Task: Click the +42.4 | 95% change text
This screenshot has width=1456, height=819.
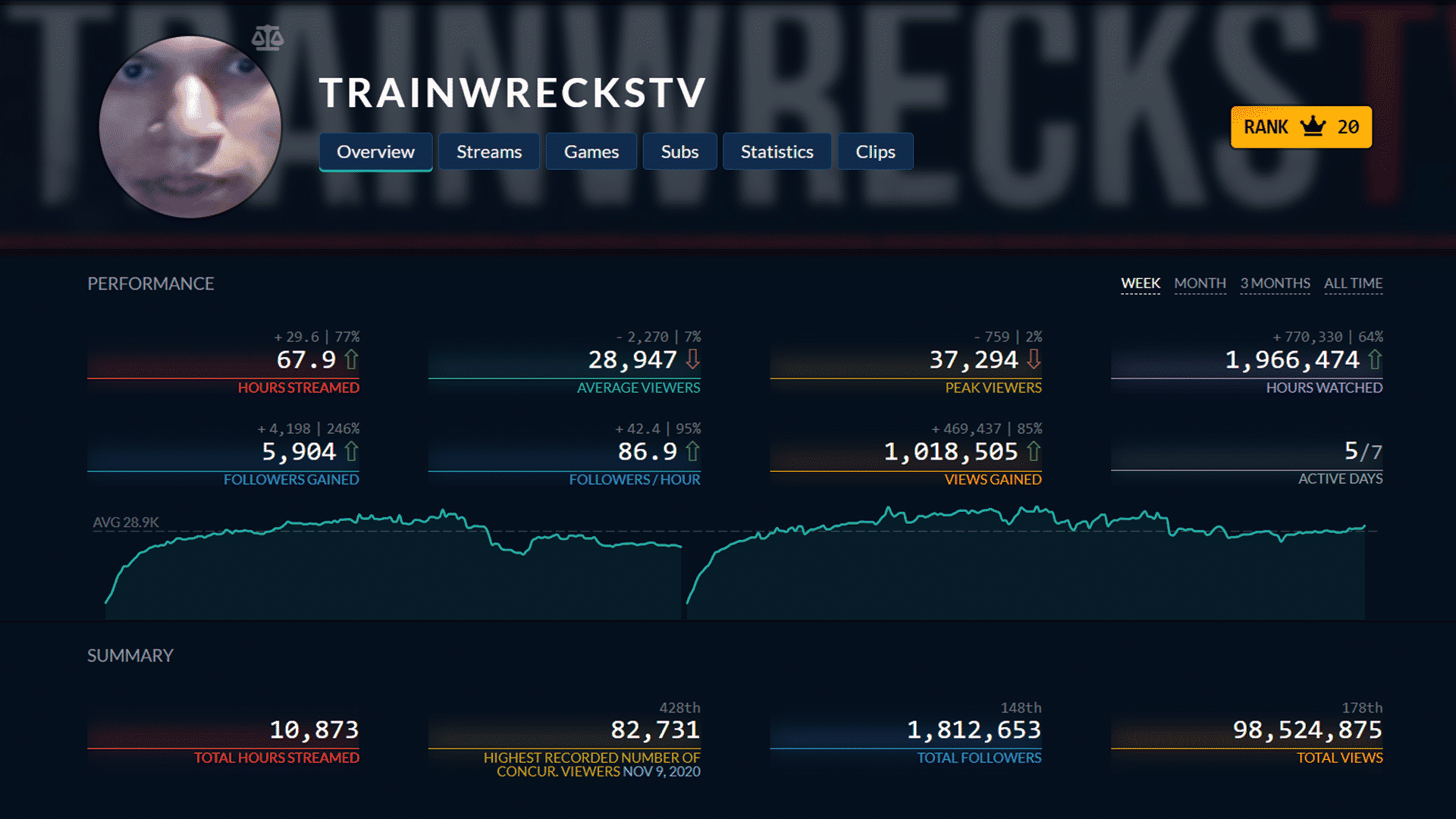Action: [658, 428]
